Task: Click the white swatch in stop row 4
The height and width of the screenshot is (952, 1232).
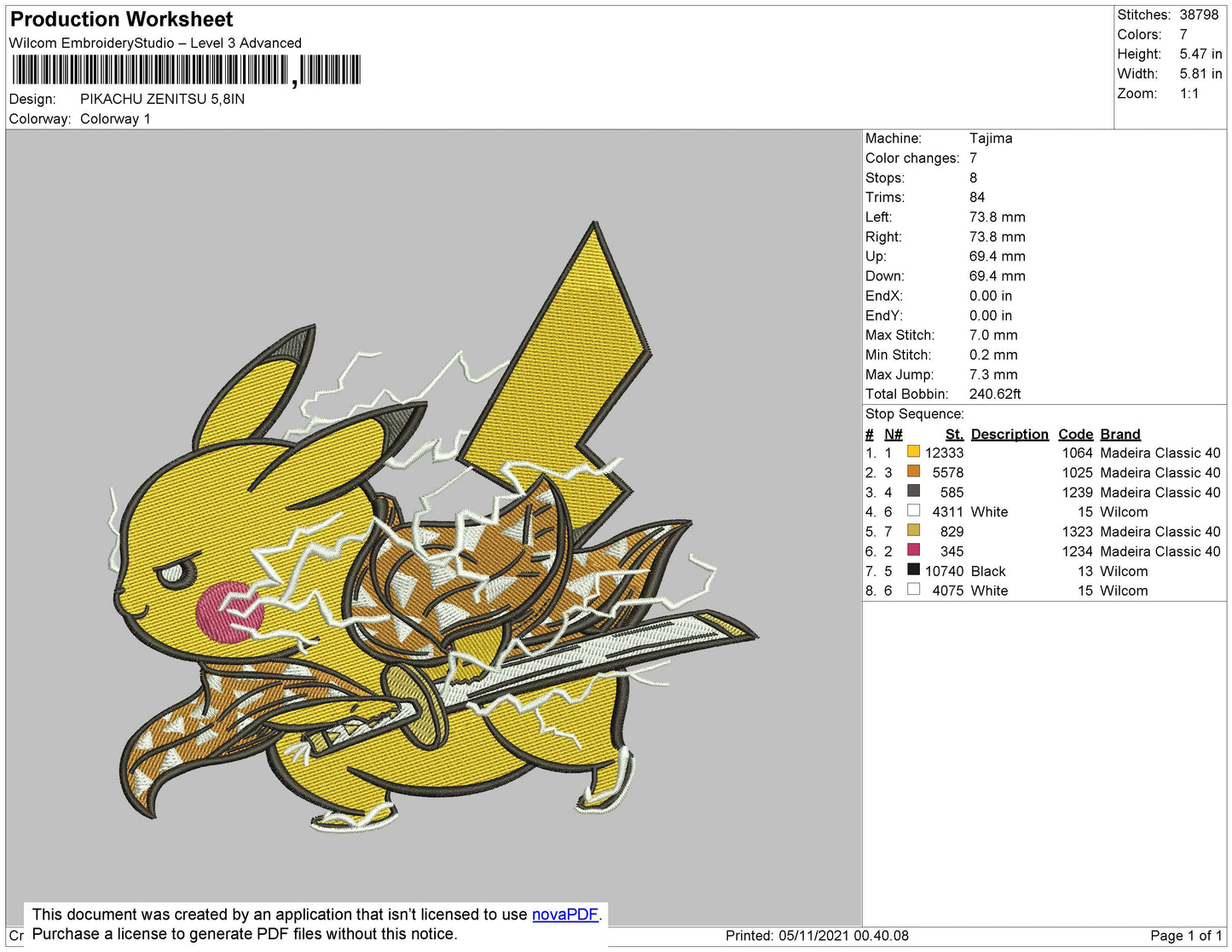Action: tap(913, 511)
